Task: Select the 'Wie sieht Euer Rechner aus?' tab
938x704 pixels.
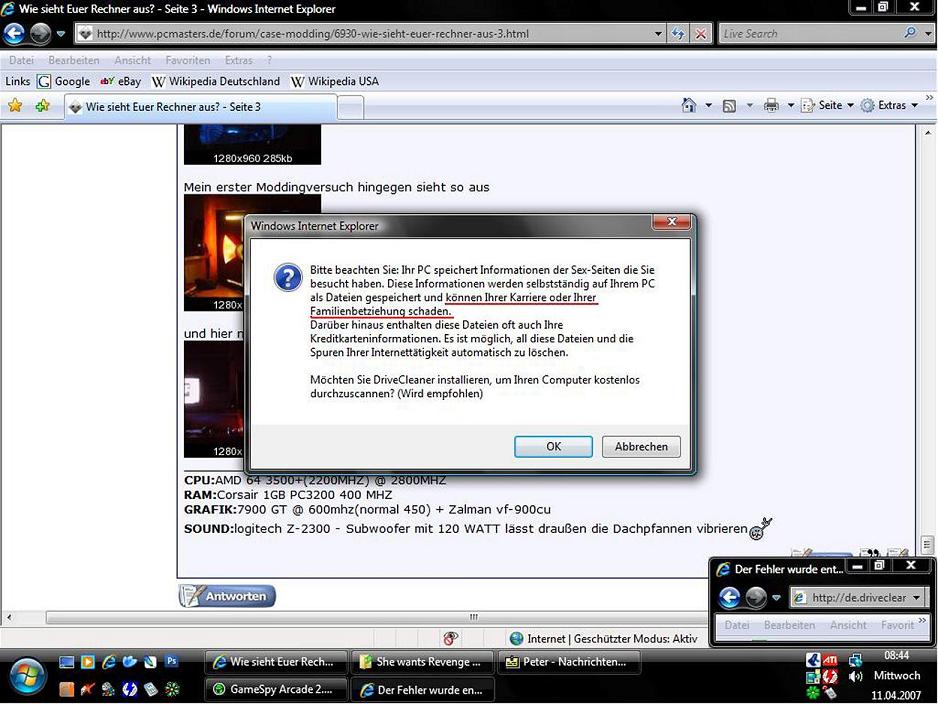Action: point(200,107)
